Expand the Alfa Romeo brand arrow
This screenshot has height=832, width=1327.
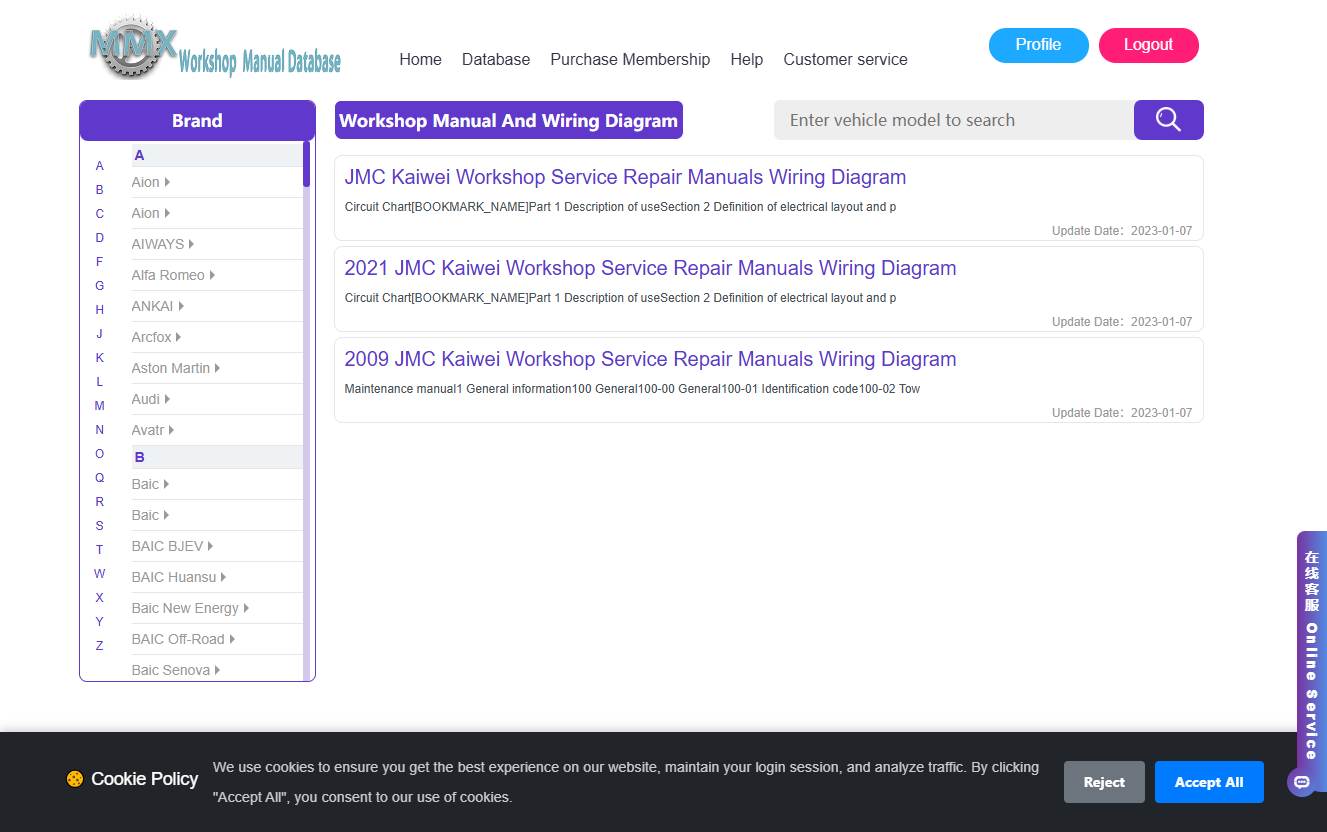[x=213, y=275]
